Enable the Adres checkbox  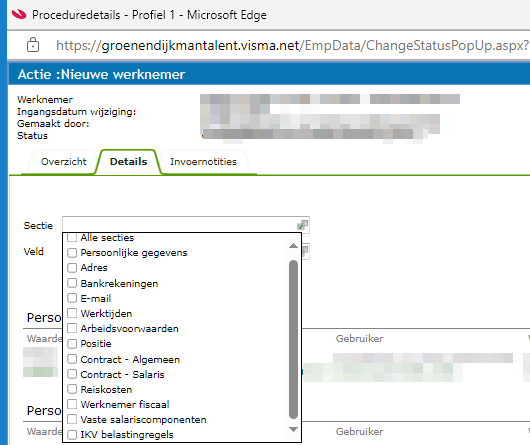[x=72, y=268]
